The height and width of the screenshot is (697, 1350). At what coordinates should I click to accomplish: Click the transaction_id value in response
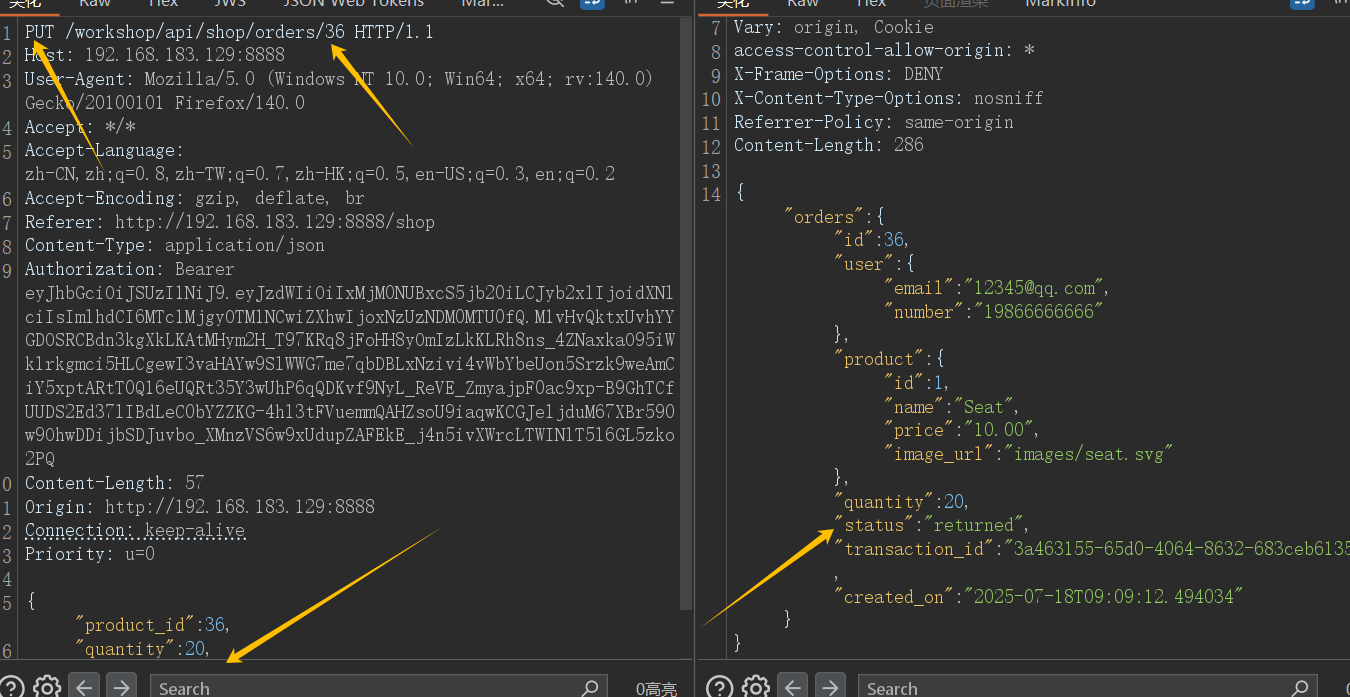(x=1177, y=549)
